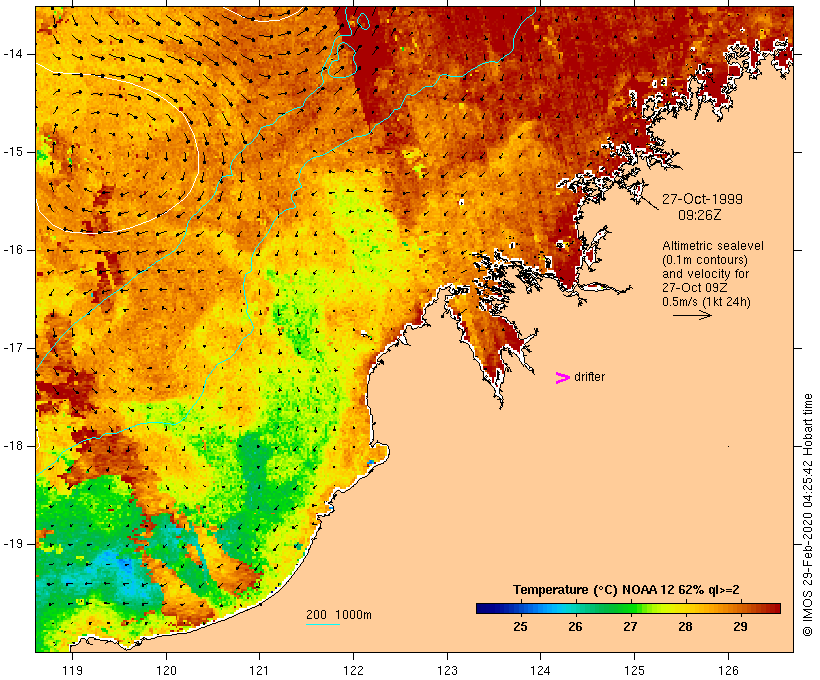This screenshot has width=820, height=680.
Task: Click longitude label 119 on bottom axis
Action: (x=72, y=670)
